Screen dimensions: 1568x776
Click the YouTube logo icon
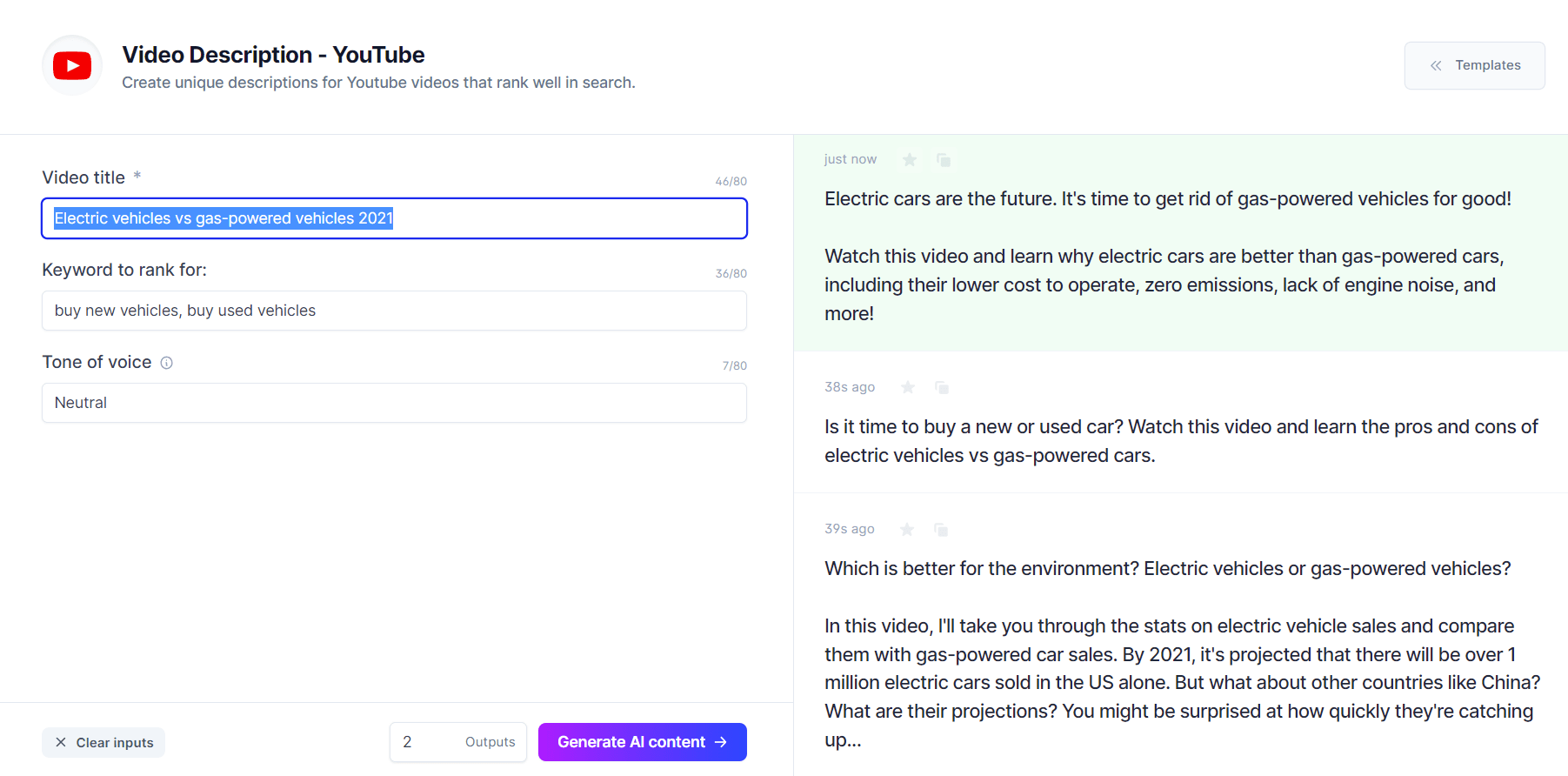[x=72, y=66]
